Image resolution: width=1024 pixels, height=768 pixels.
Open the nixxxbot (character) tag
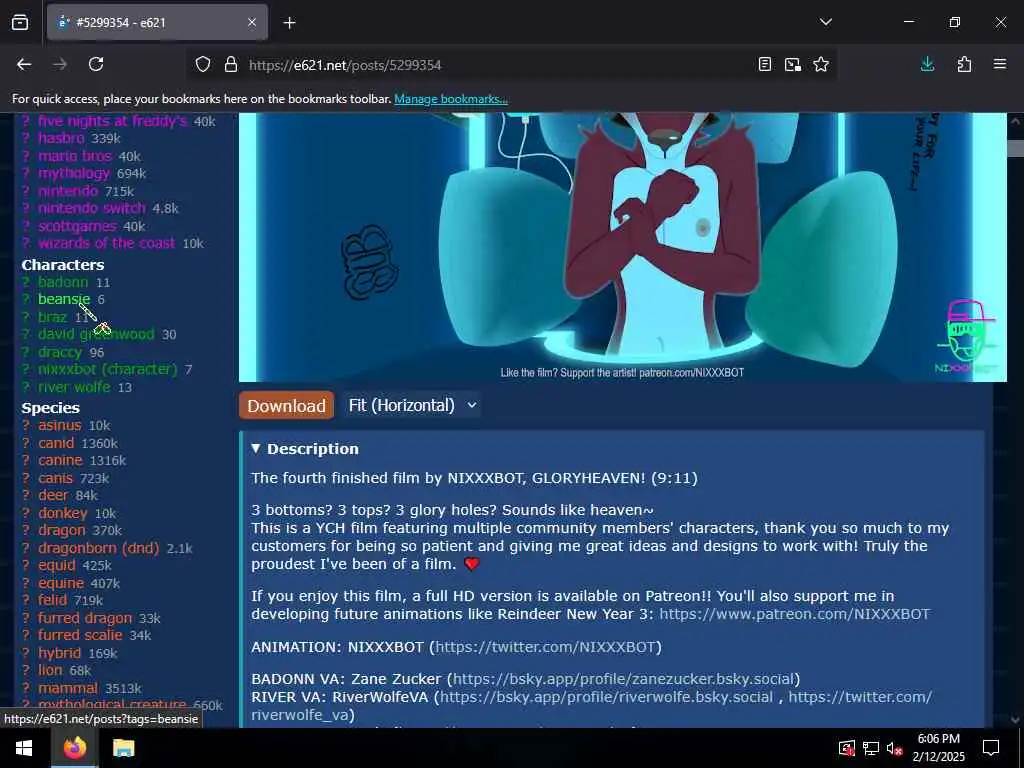click(x=108, y=370)
